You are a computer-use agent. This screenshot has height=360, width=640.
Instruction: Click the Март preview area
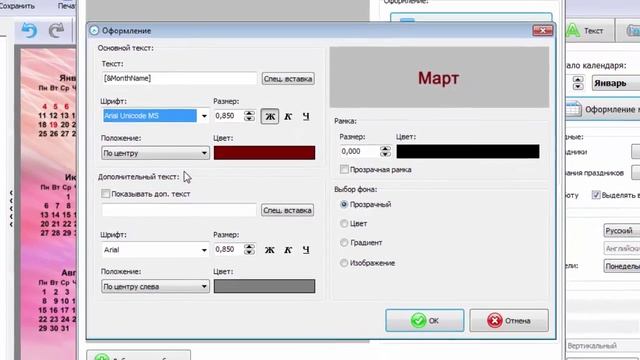click(x=439, y=78)
